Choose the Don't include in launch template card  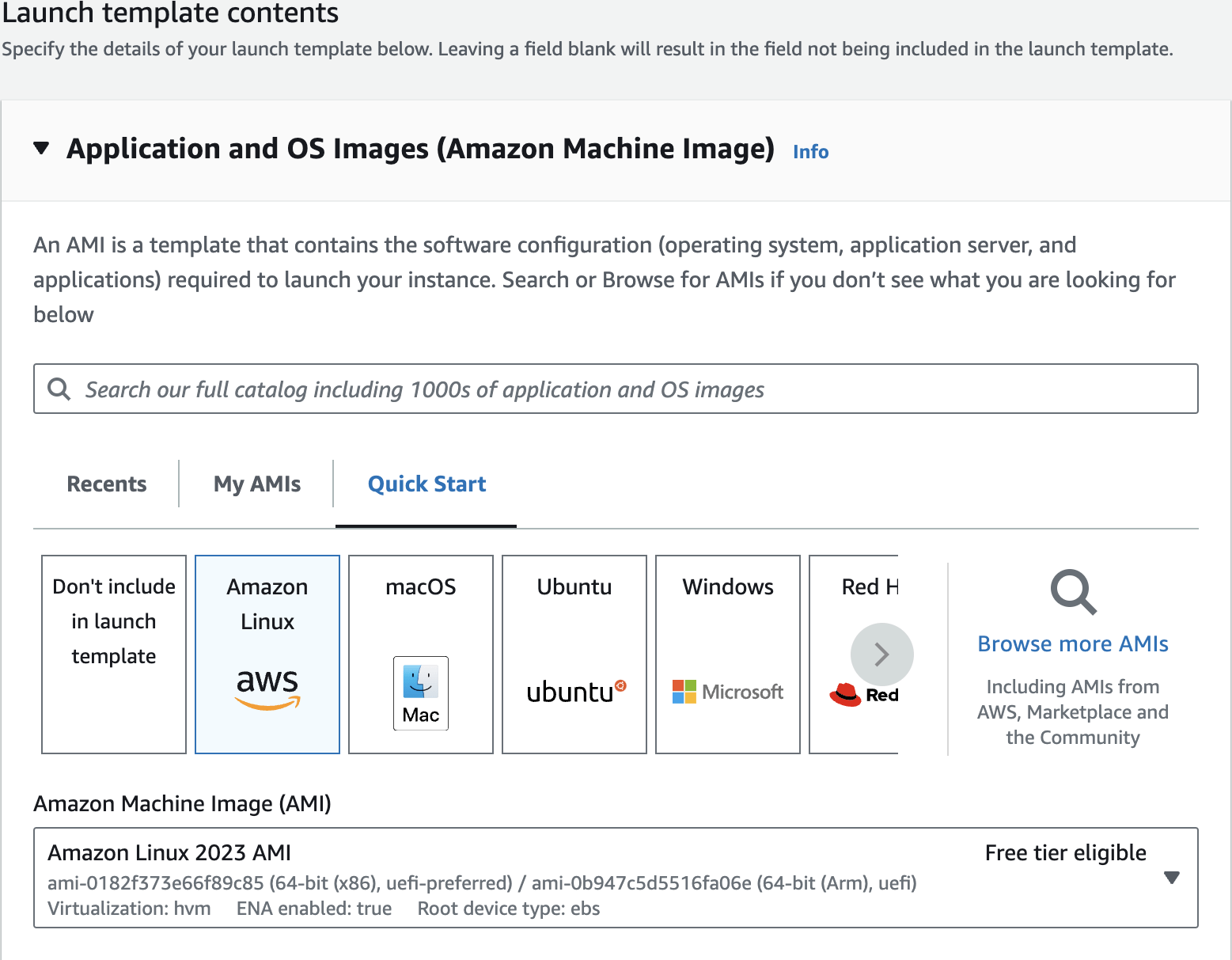pos(114,655)
